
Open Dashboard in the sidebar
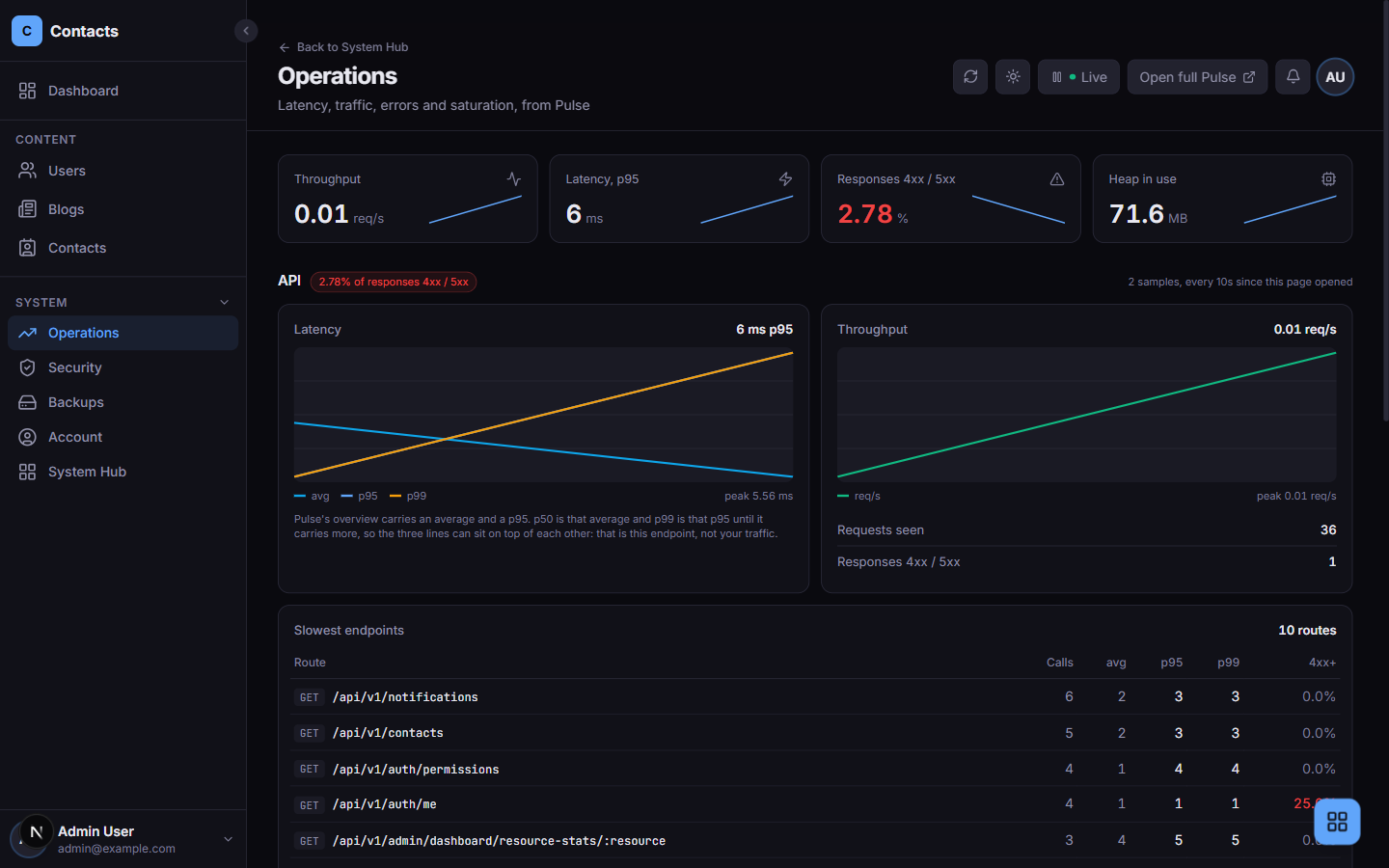click(x=123, y=91)
